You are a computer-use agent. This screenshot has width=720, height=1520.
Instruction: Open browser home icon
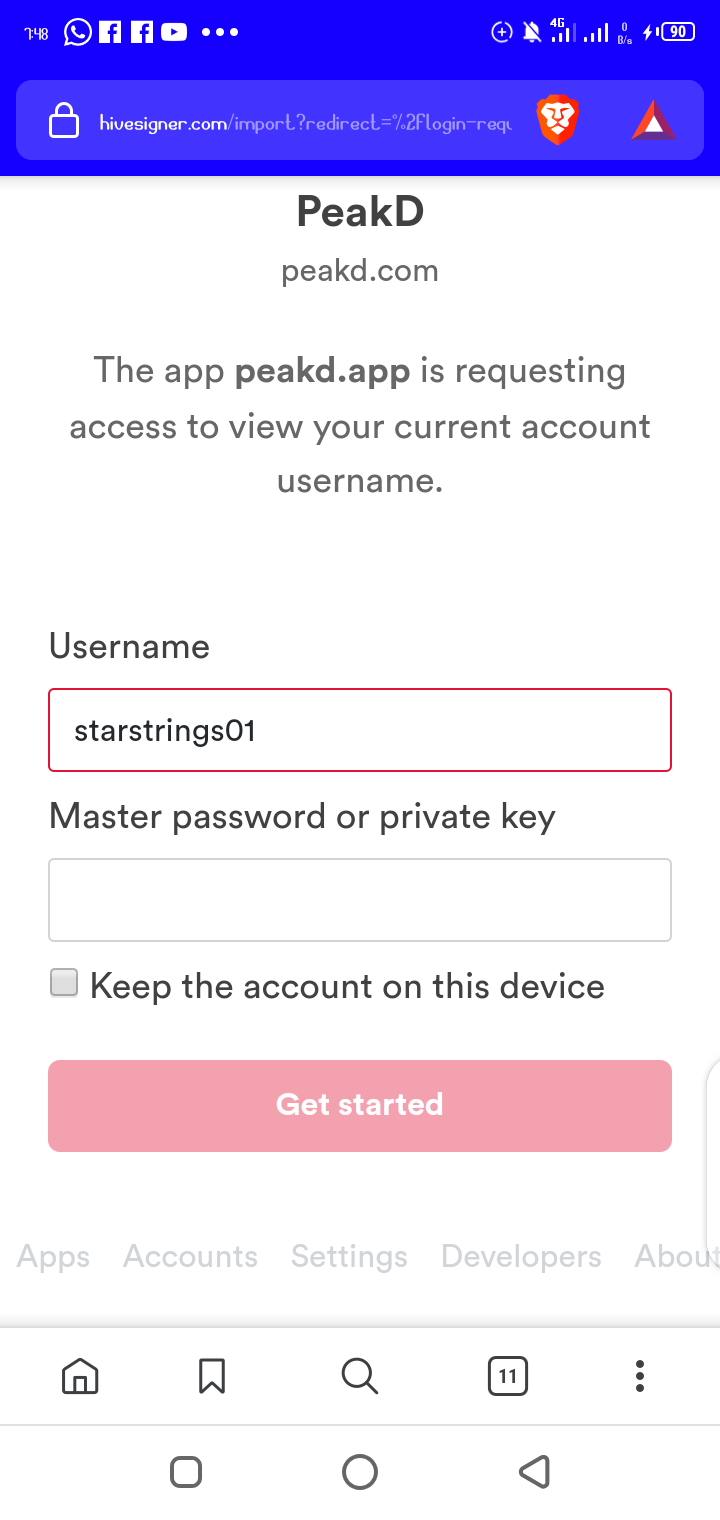(x=80, y=1376)
